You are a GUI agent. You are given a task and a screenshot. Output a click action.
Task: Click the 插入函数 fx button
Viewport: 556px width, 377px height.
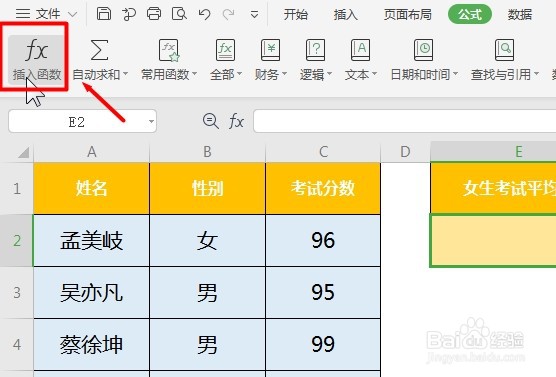click(37, 60)
